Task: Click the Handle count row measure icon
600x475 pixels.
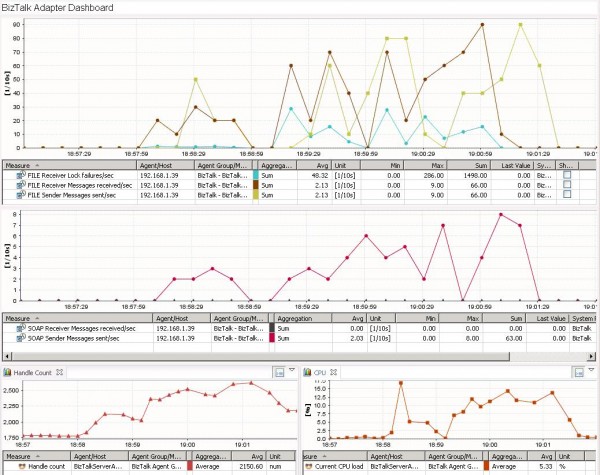Action: [22, 466]
